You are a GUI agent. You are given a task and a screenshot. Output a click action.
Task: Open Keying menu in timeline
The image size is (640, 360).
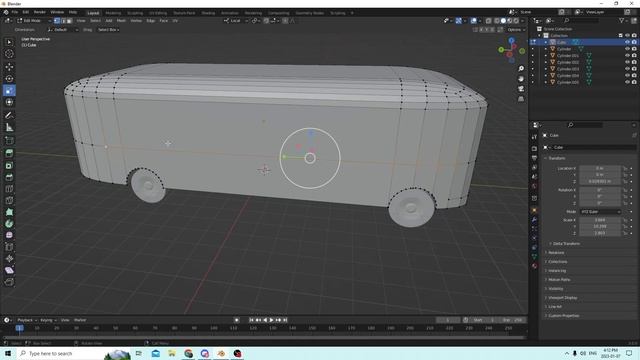[x=48, y=320]
